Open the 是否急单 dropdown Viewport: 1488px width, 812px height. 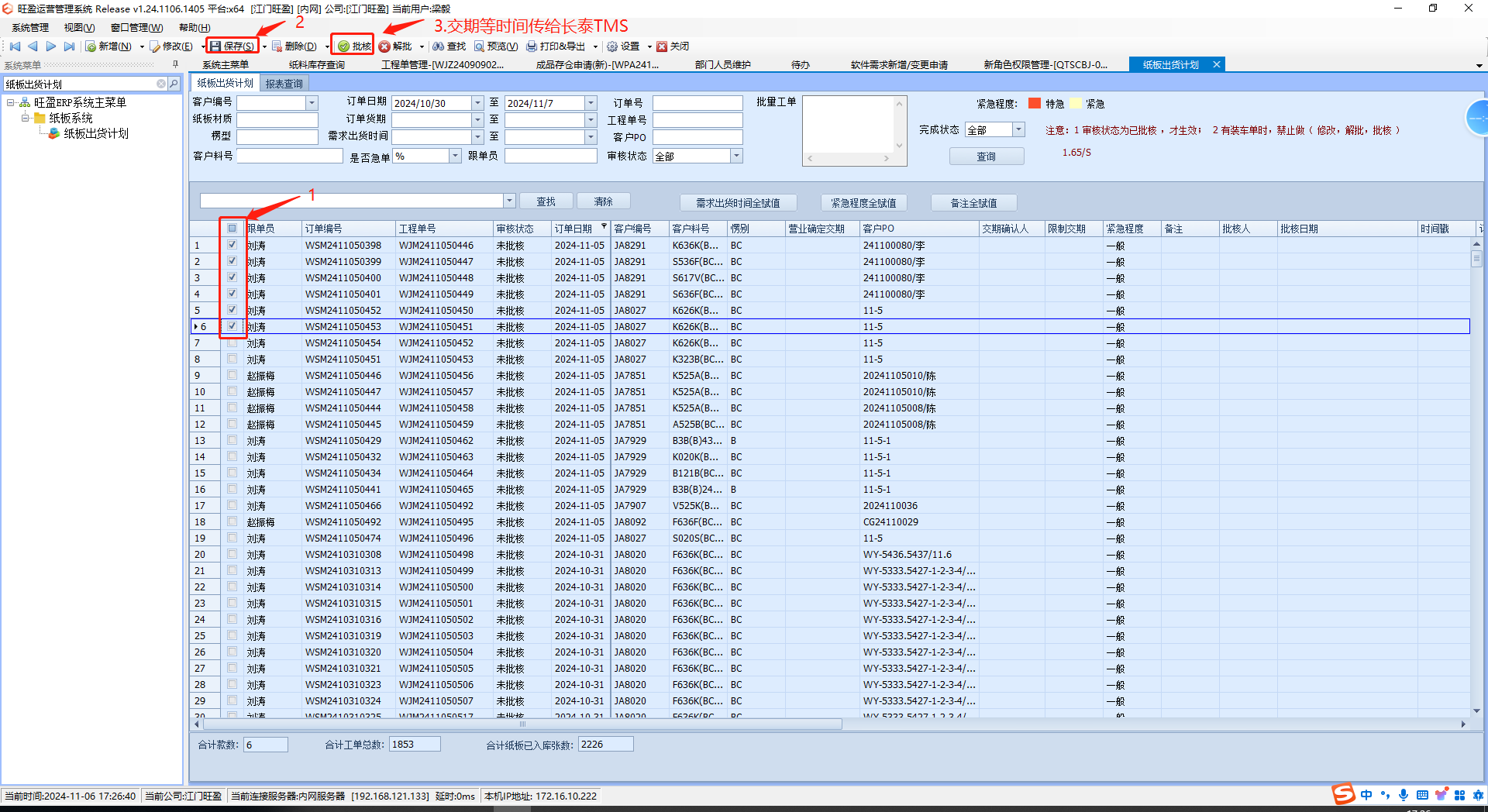[x=456, y=156]
